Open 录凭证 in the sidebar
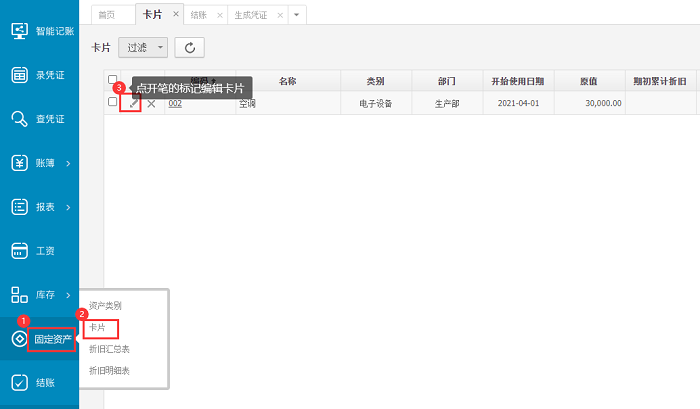Image resolution: width=700 pixels, height=409 pixels. (40, 75)
